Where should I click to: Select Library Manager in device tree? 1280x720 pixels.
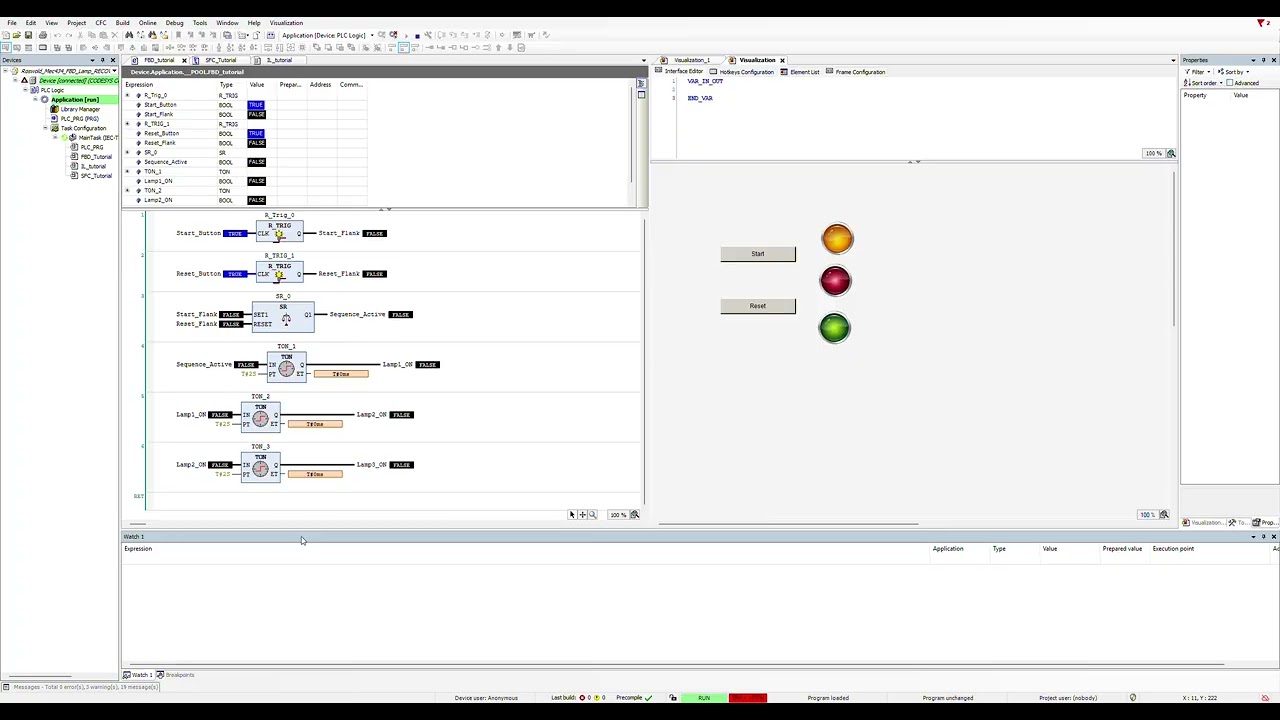[x=80, y=109]
